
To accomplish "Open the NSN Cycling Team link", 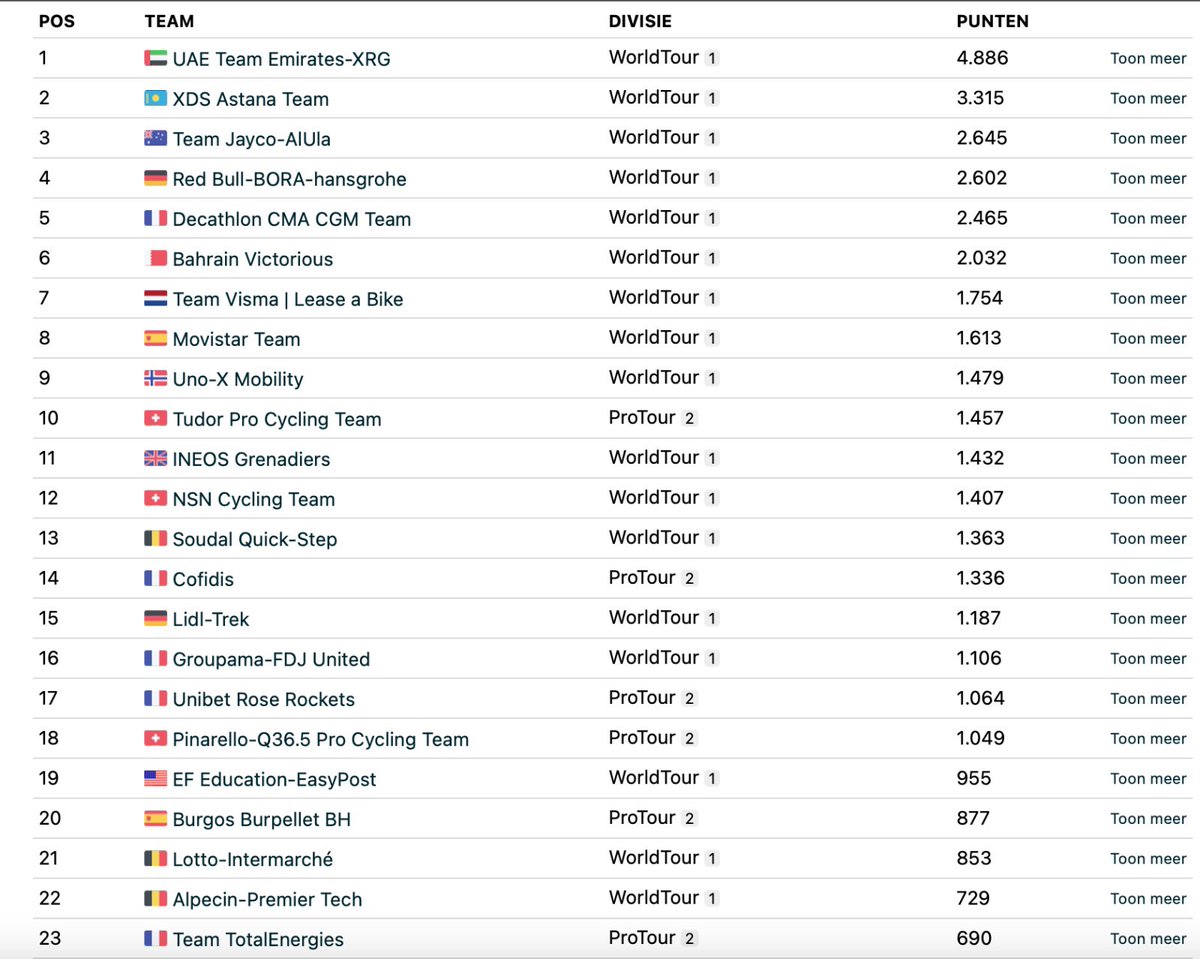I will click(253, 499).
